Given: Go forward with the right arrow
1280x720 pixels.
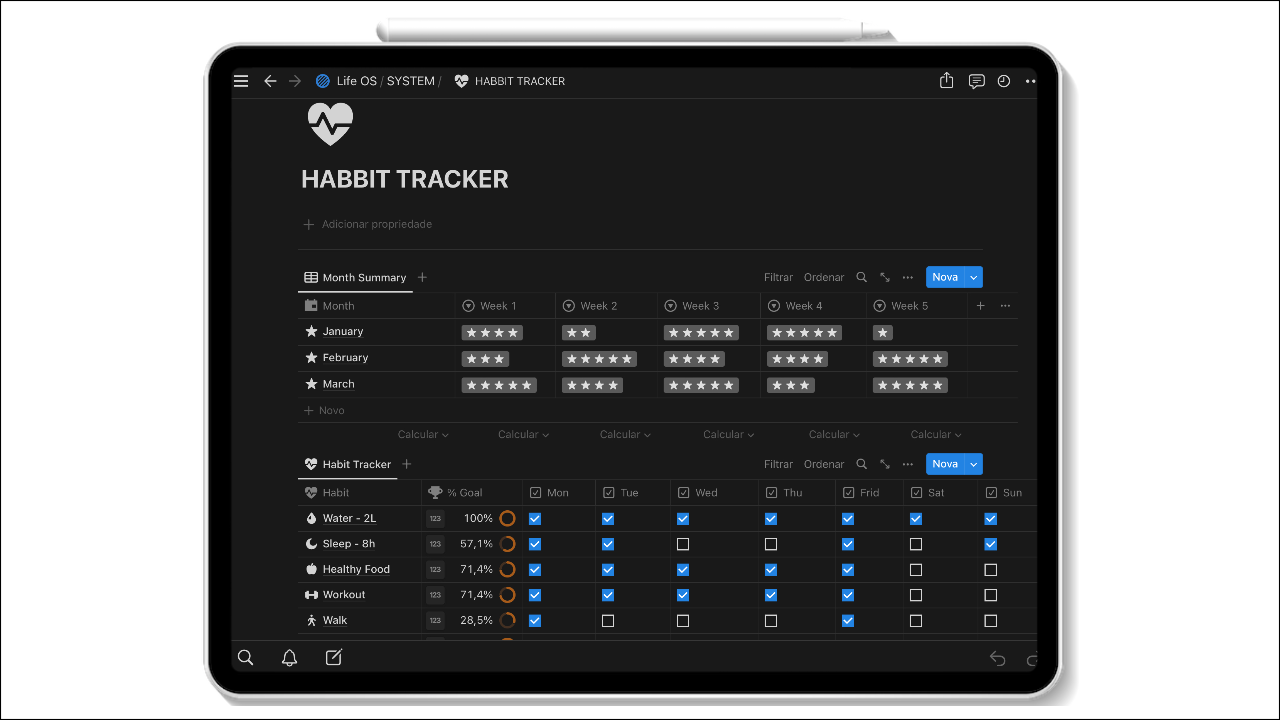Looking at the screenshot, I should [x=295, y=81].
